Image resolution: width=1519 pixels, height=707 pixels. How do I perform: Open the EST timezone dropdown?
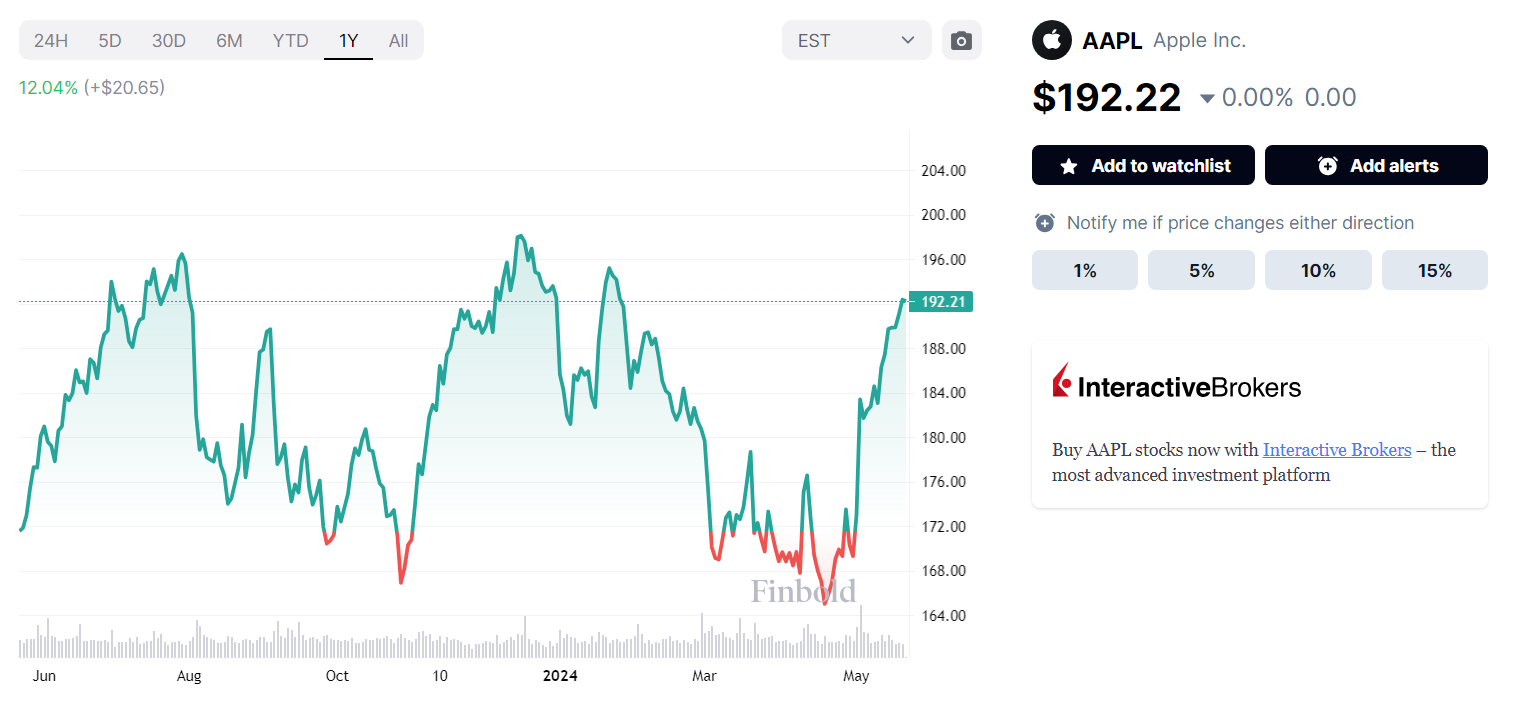coord(857,41)
